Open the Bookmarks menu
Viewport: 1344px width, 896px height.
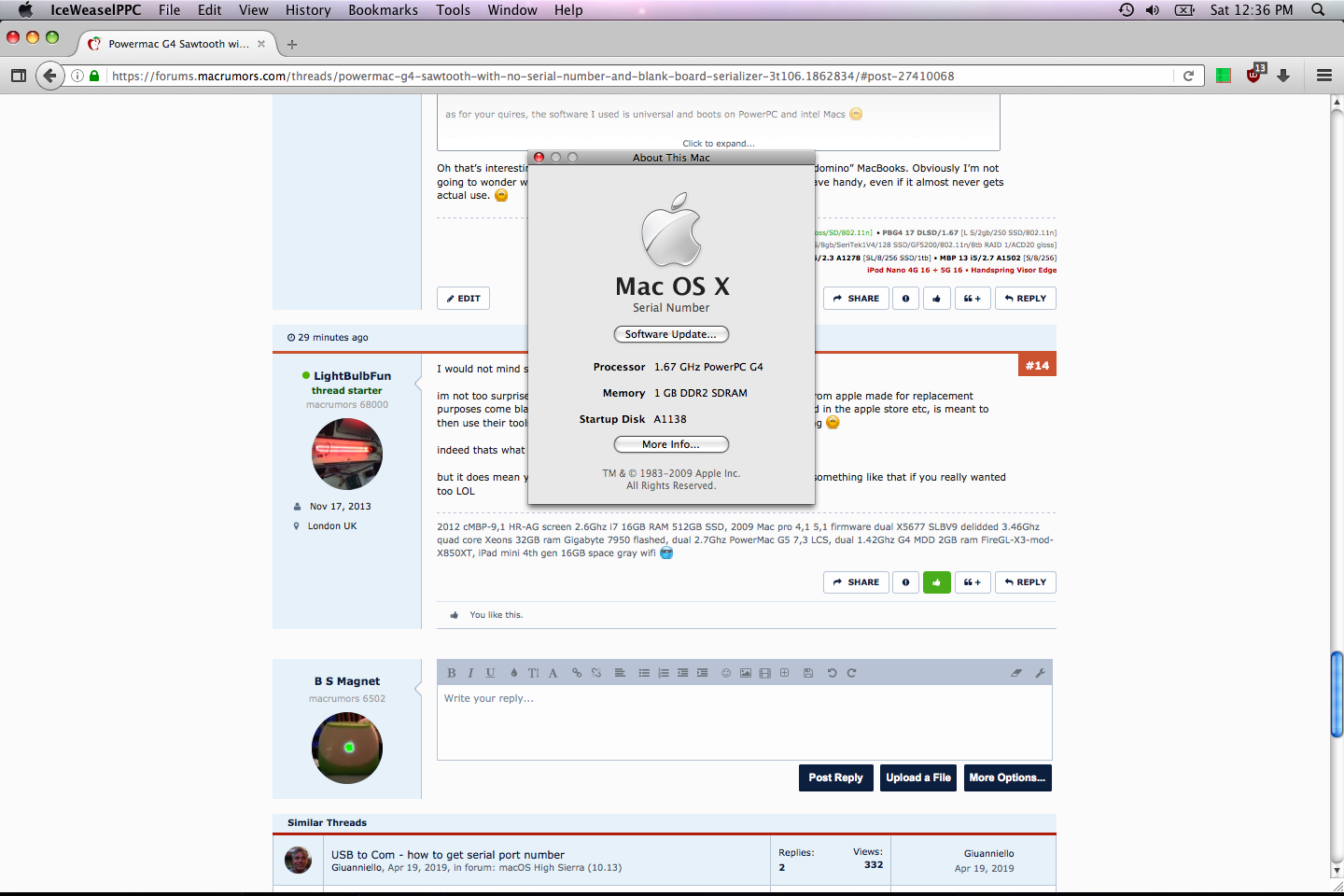tap(383, 10)
